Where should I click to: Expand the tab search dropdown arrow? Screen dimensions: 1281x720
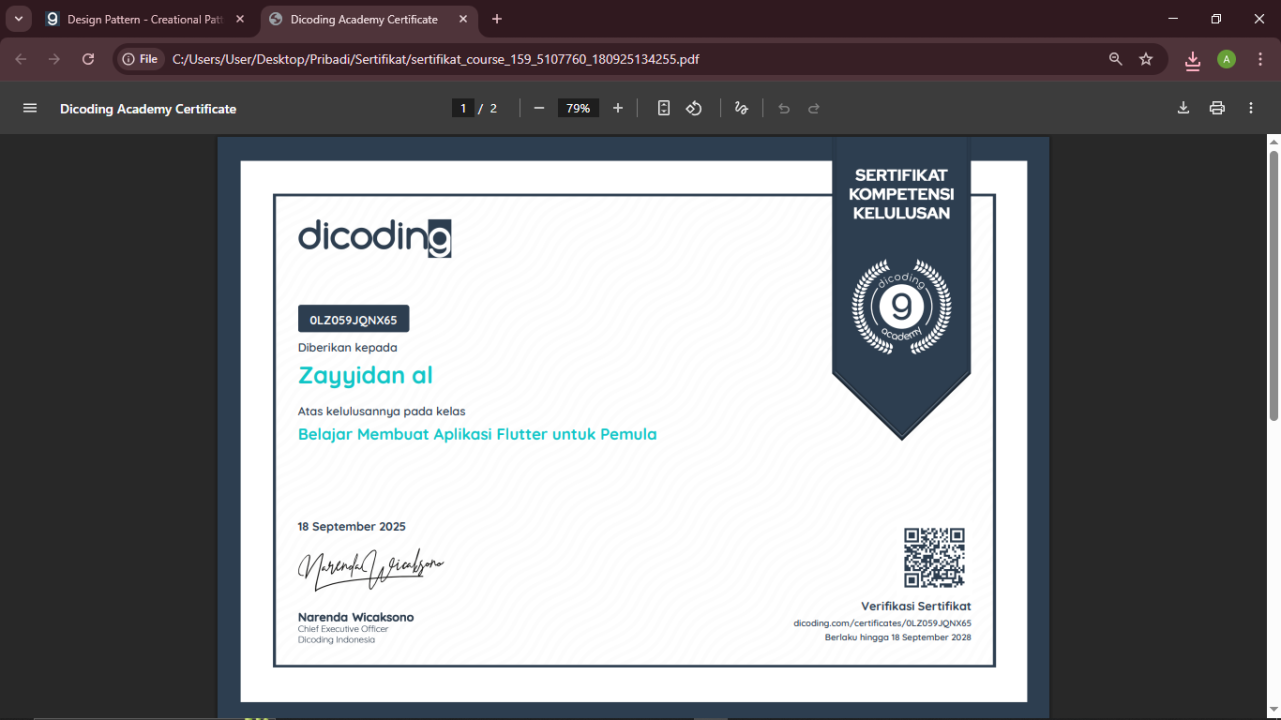pyautogui.click(x=18, y=19)
